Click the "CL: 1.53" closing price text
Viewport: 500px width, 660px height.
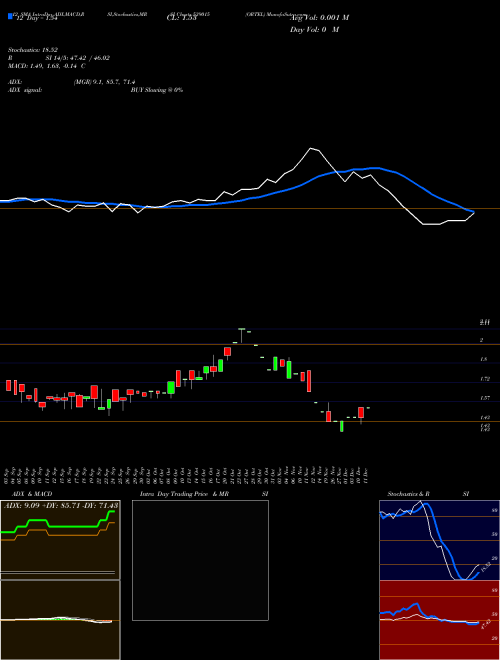click(182, 18)
